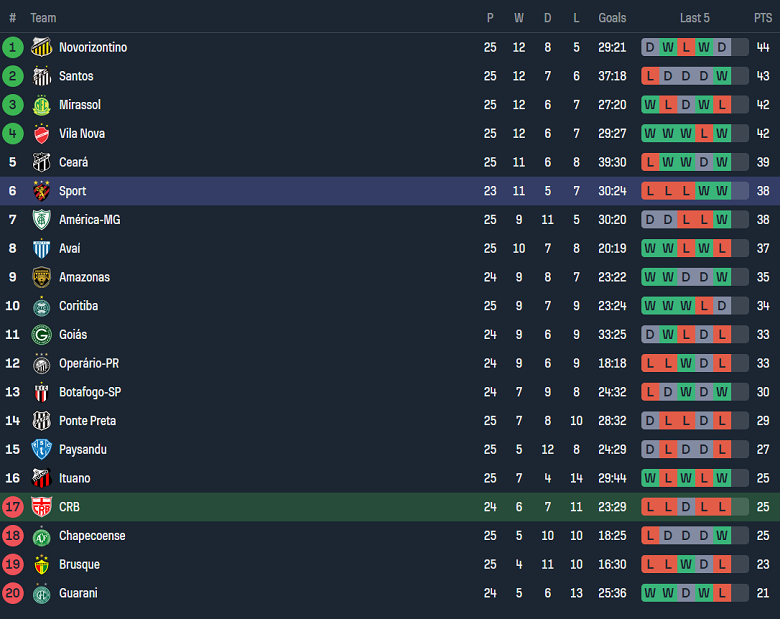Click the CRB club crest icon
Screen dimensions: 780x619
pos(41,507)
